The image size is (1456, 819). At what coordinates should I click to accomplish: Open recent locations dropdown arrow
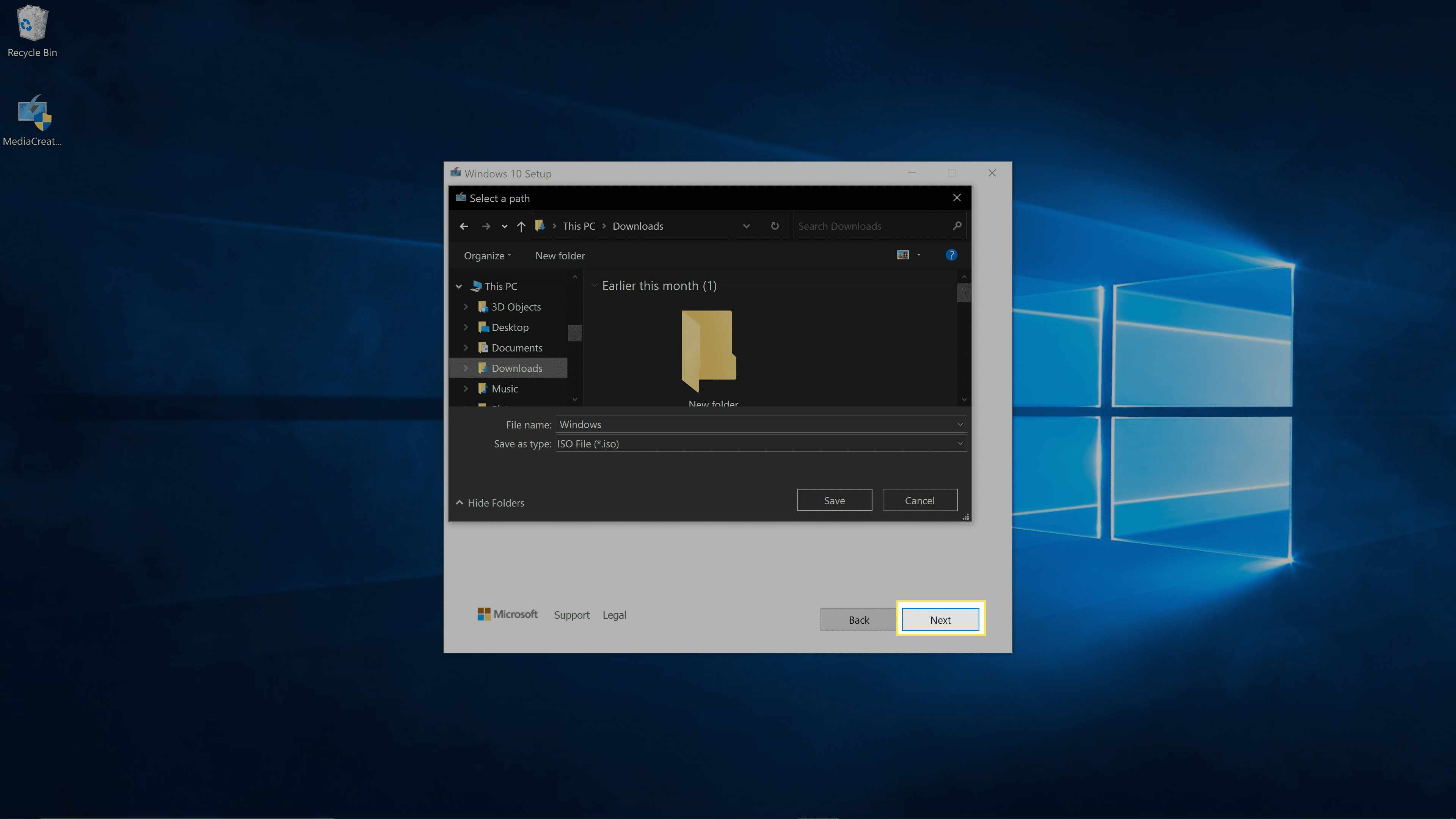click(504, 227)
